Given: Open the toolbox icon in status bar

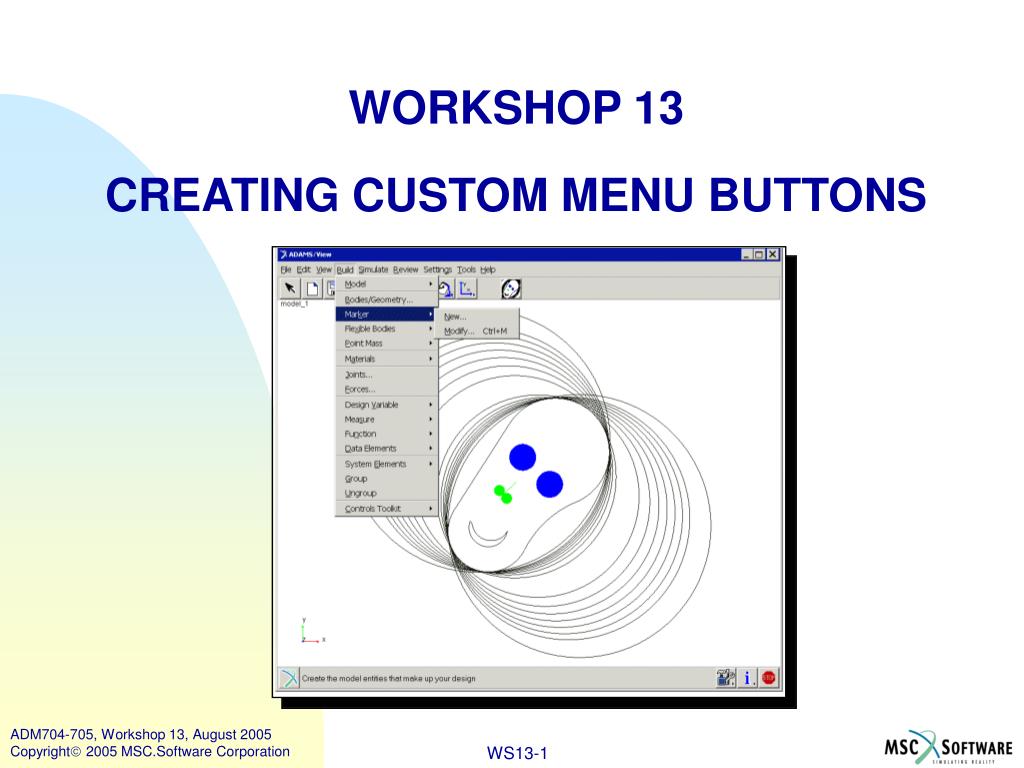Looking at the screenshot, I should click(x=725, y=679).
